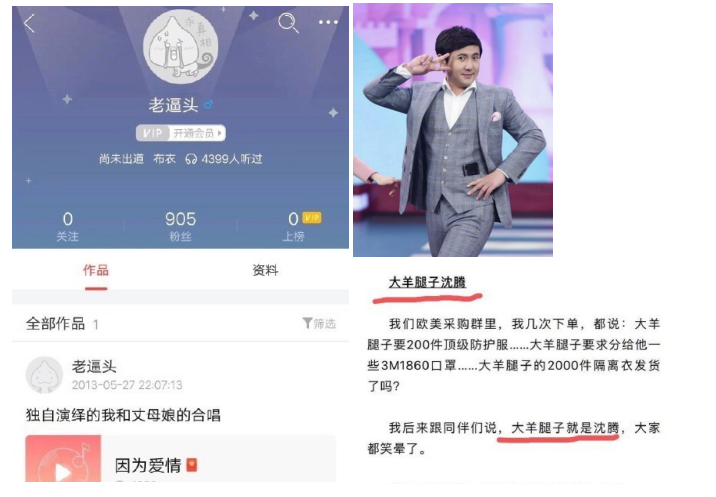The height and width of the screenshot is (497, 716).
Task: Open the 关注 count showing 0
Action: click(68, 226)
